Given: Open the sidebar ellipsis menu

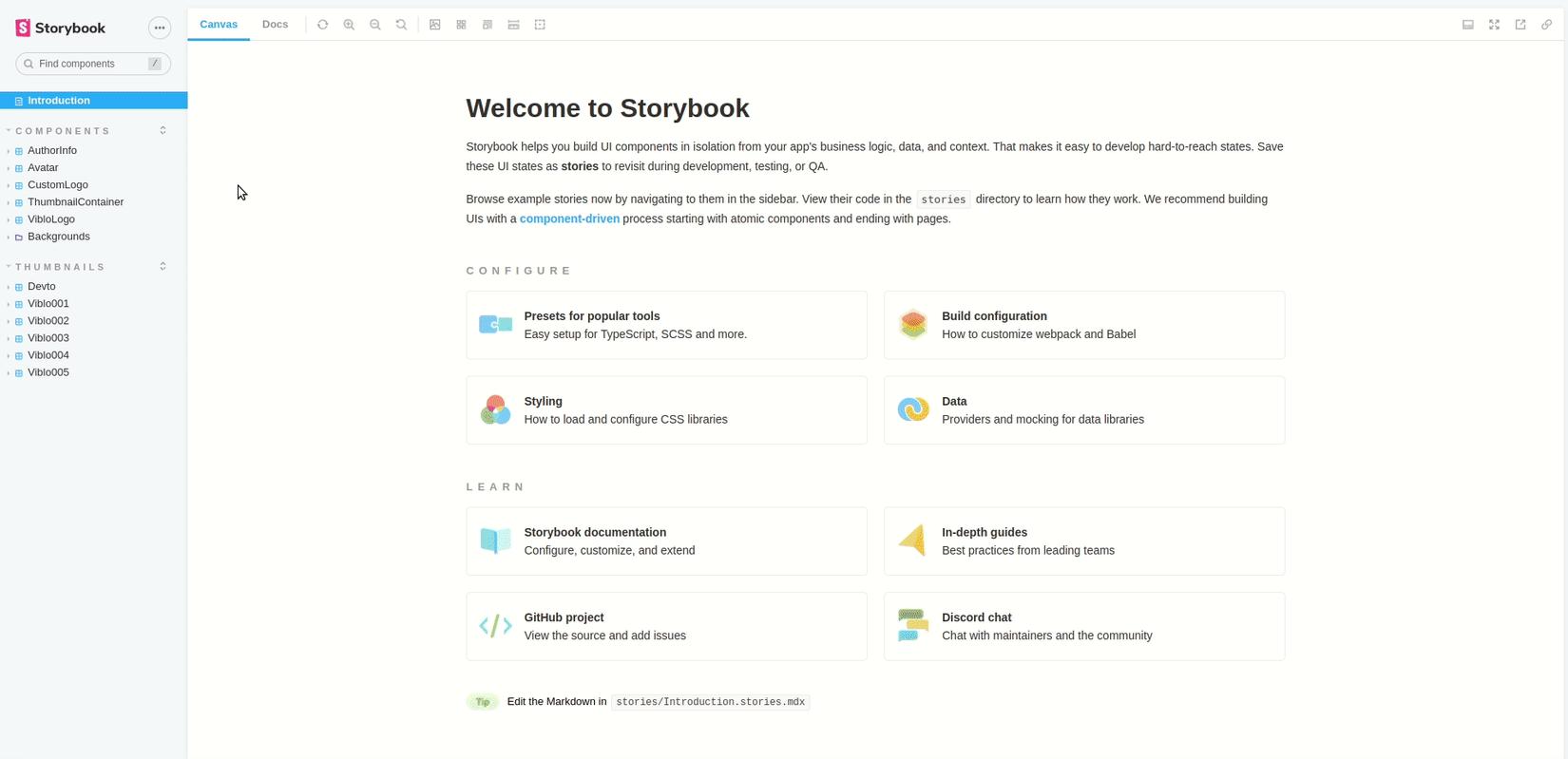Looking at the screenshot, I should tap(160, 28).
